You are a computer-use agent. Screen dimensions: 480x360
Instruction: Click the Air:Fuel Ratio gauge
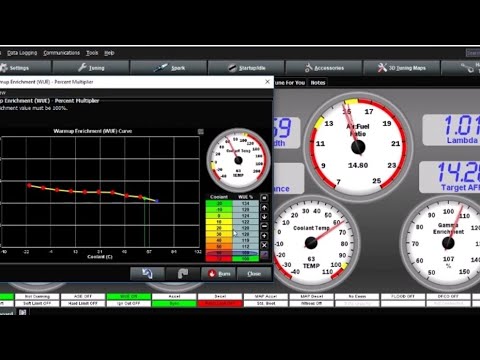(358, 147)
